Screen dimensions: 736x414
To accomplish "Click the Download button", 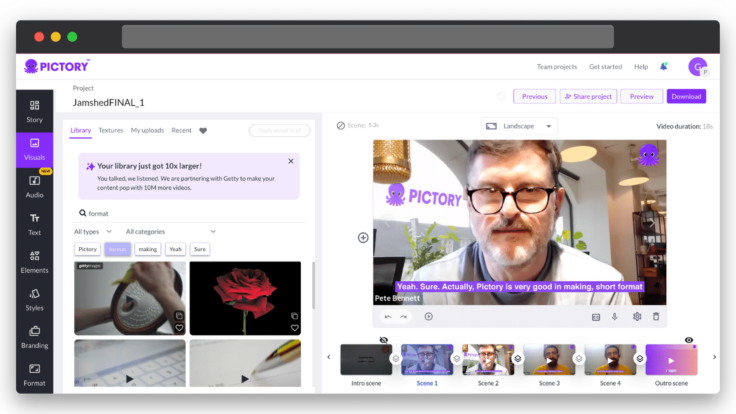I will [x=686, y=96].
